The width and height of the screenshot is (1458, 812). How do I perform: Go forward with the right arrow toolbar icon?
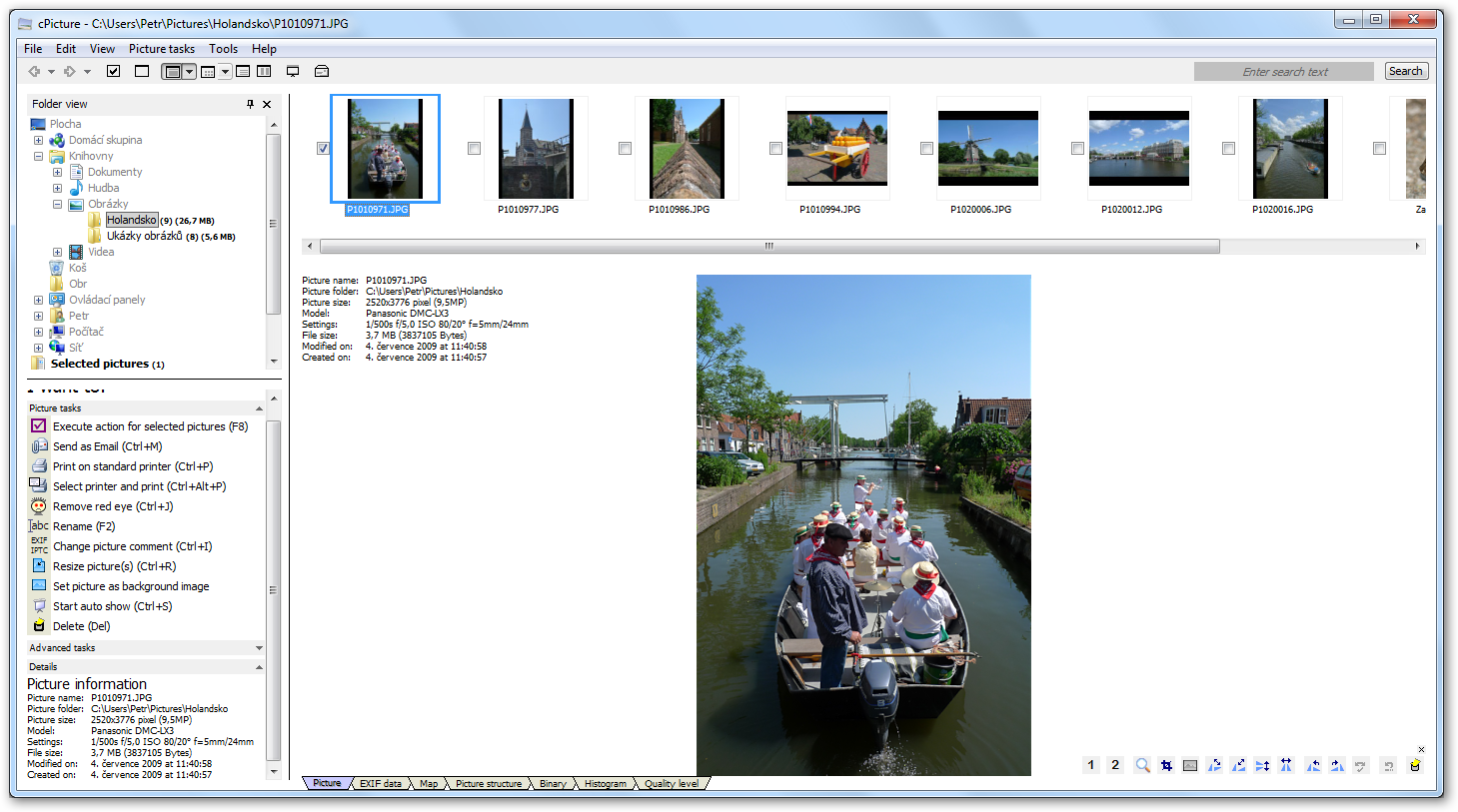[x=69, y=71]
